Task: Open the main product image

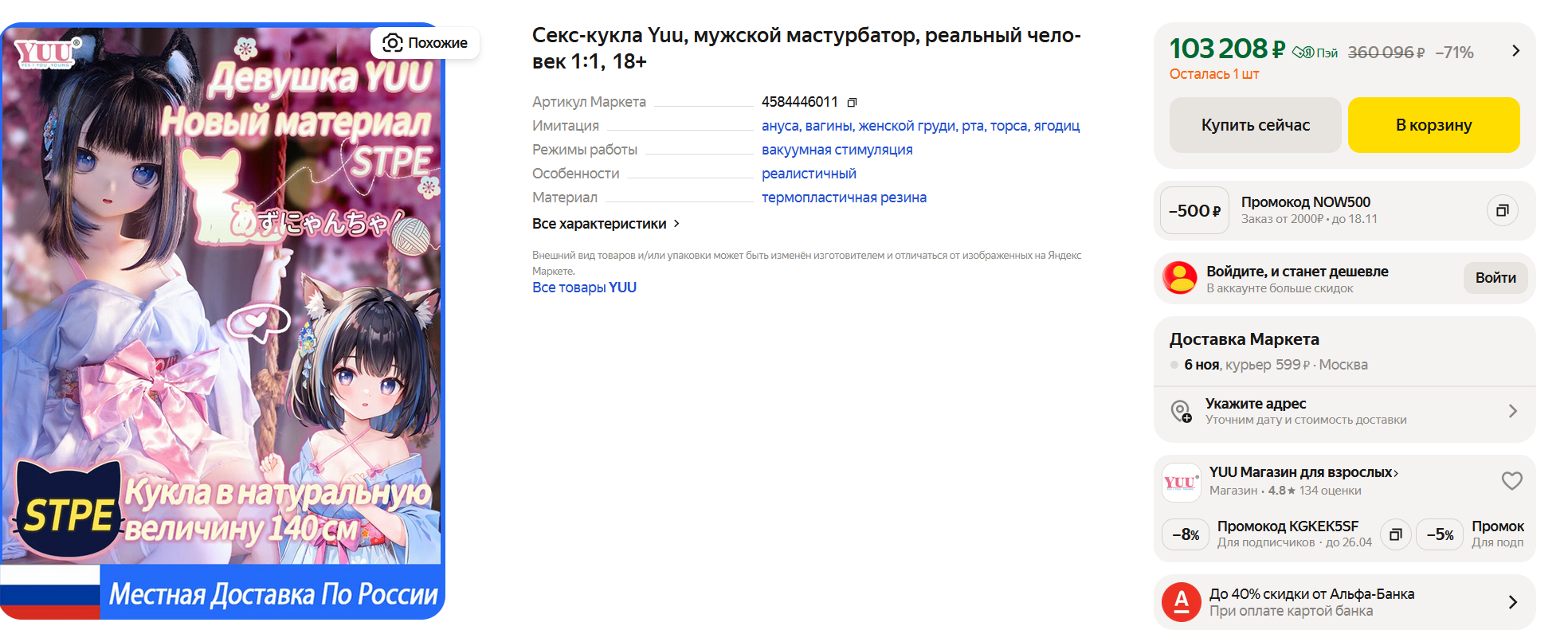Action: point(222,321)
